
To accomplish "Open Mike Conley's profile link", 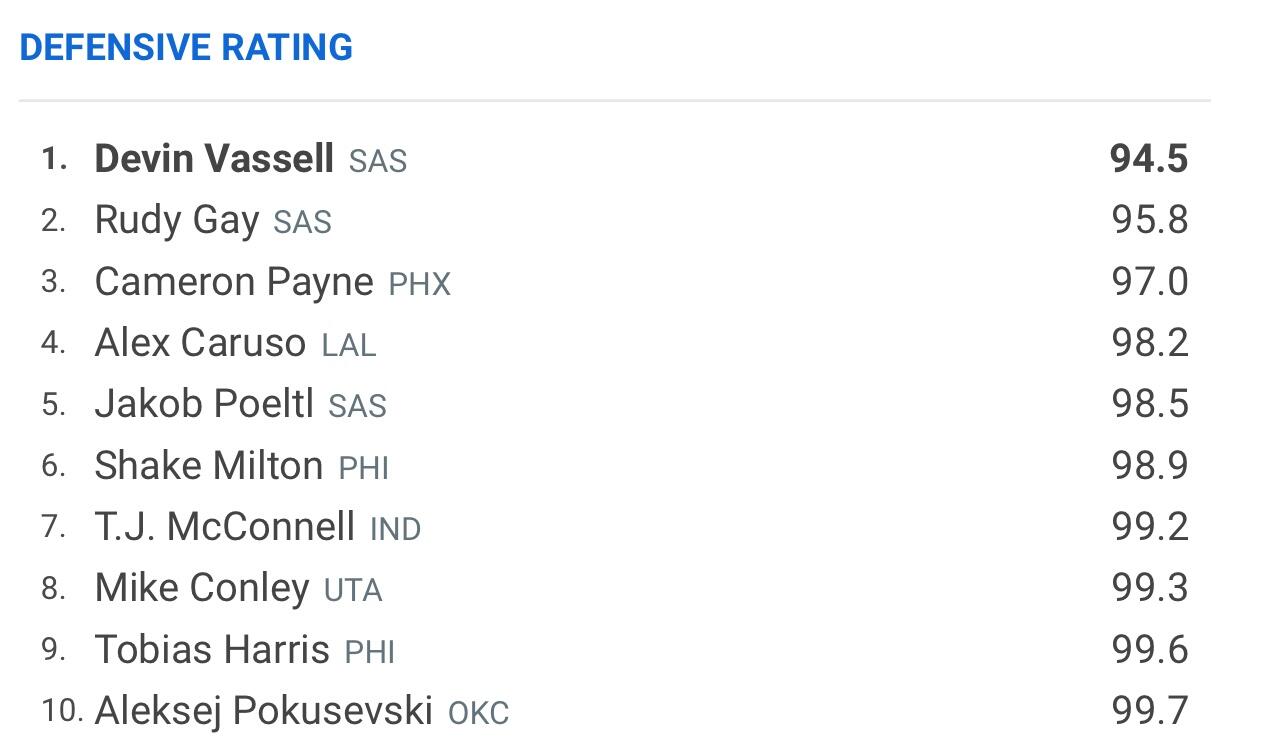I will (202, 588).
